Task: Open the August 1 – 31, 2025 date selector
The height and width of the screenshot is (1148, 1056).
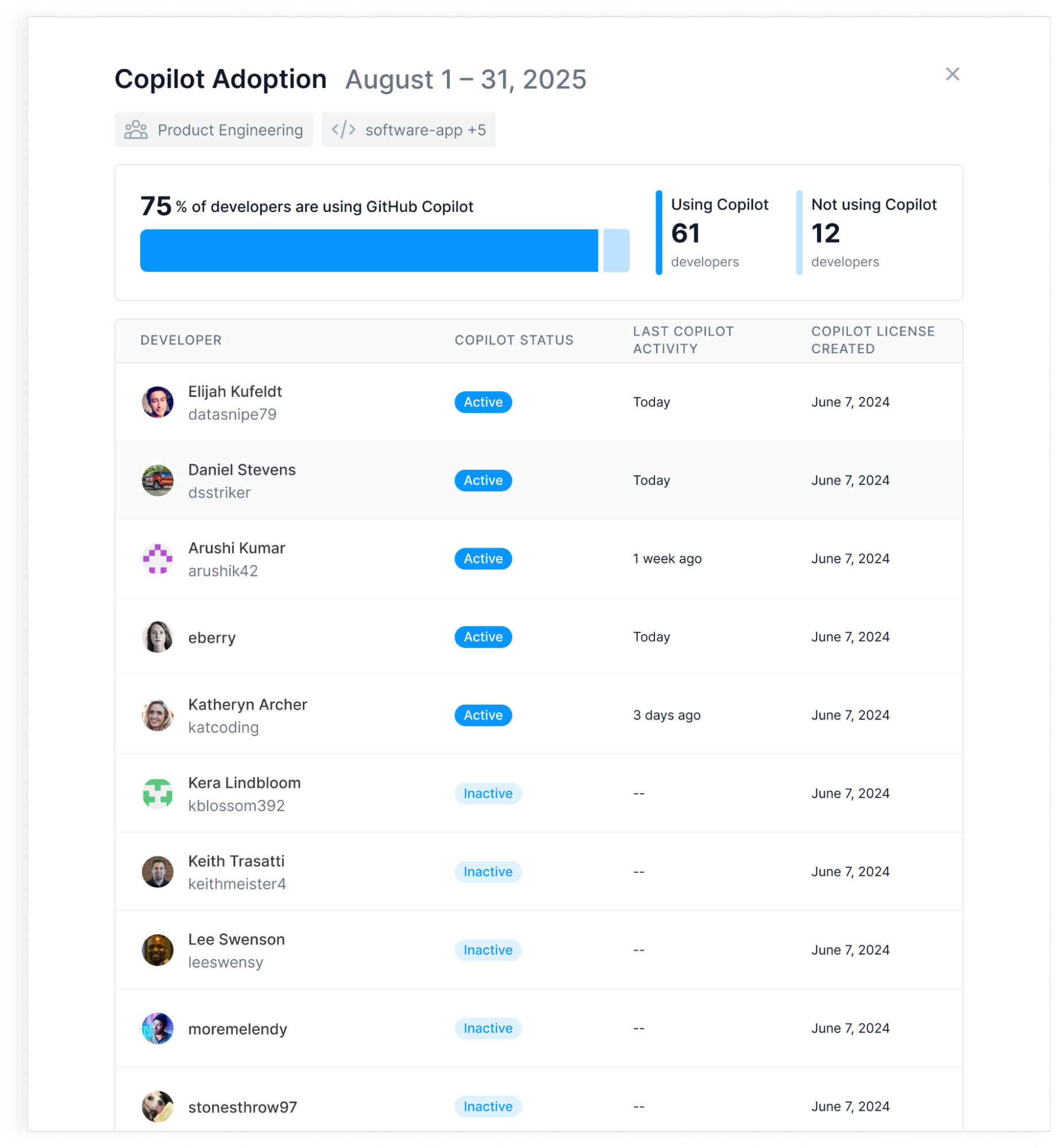Action: point(465,79)
